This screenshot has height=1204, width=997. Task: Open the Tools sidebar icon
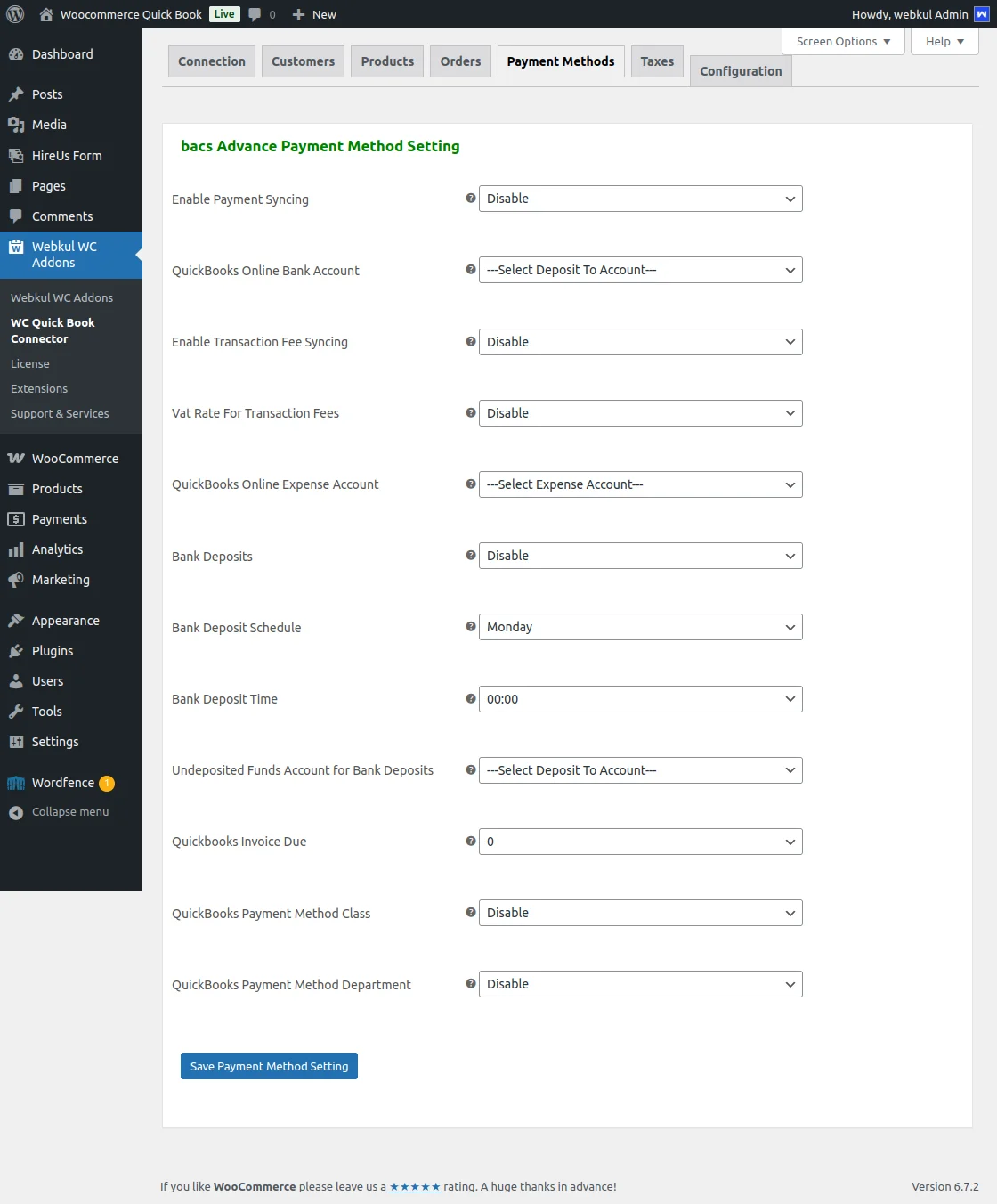click(17, 712)
